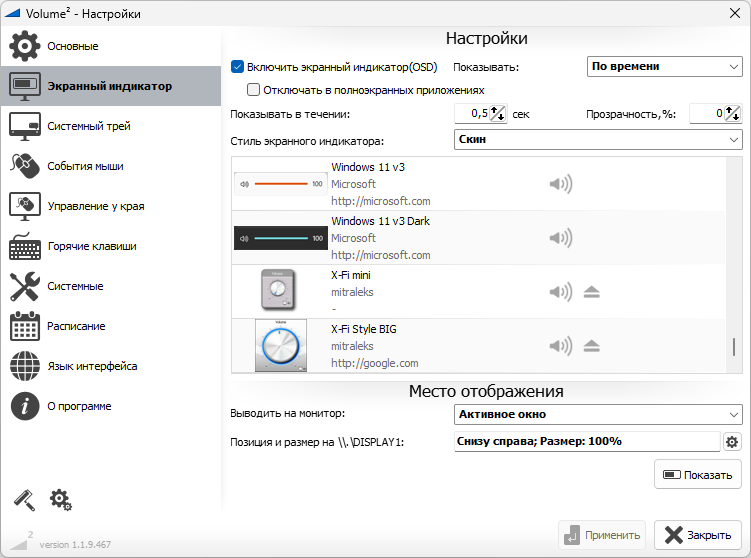
Task: Click the speaker icon for X-Fi Style BIG
Action: point(560,346)
